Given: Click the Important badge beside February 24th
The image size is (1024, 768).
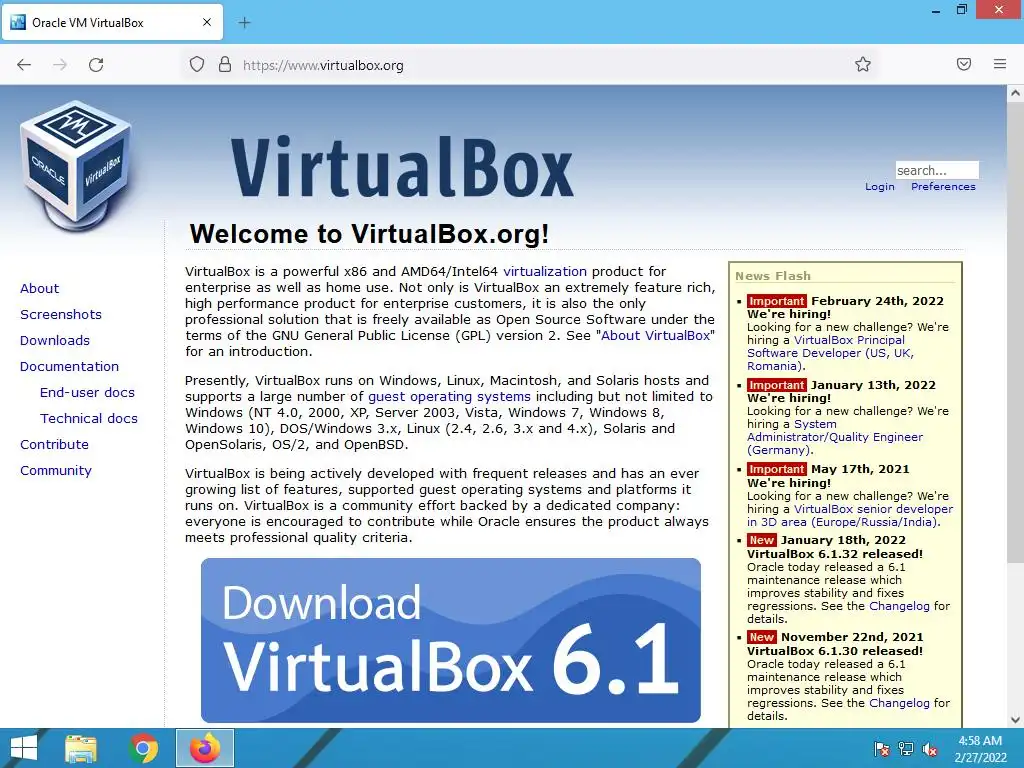Looking at the screenshot, I should coord(776,301).
